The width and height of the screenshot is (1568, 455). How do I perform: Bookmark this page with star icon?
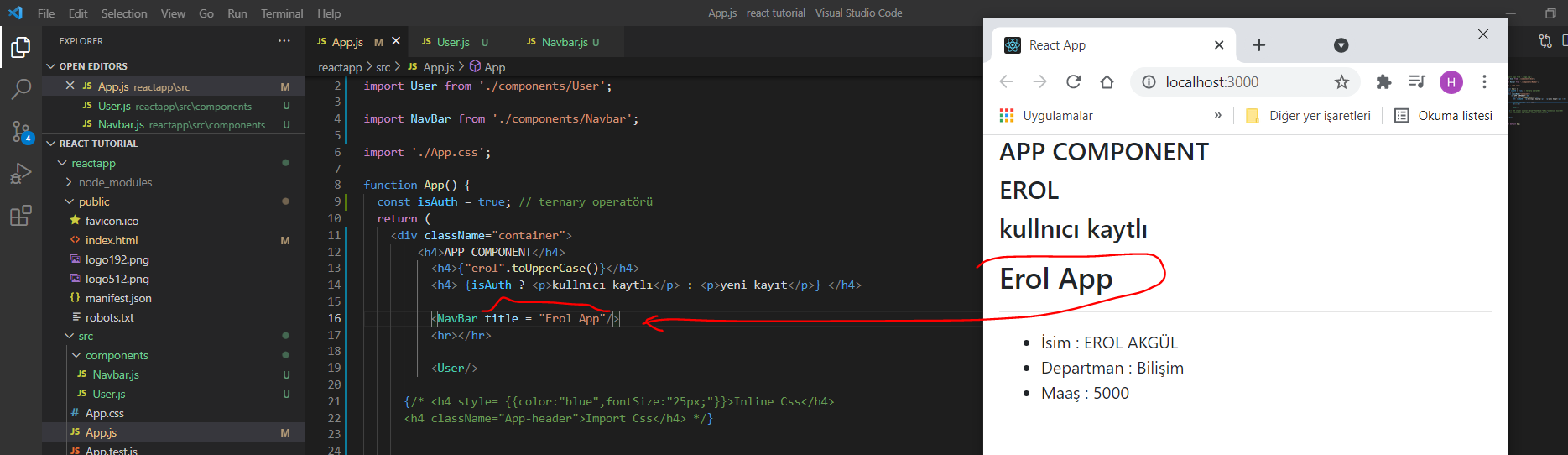[1341, 81]
